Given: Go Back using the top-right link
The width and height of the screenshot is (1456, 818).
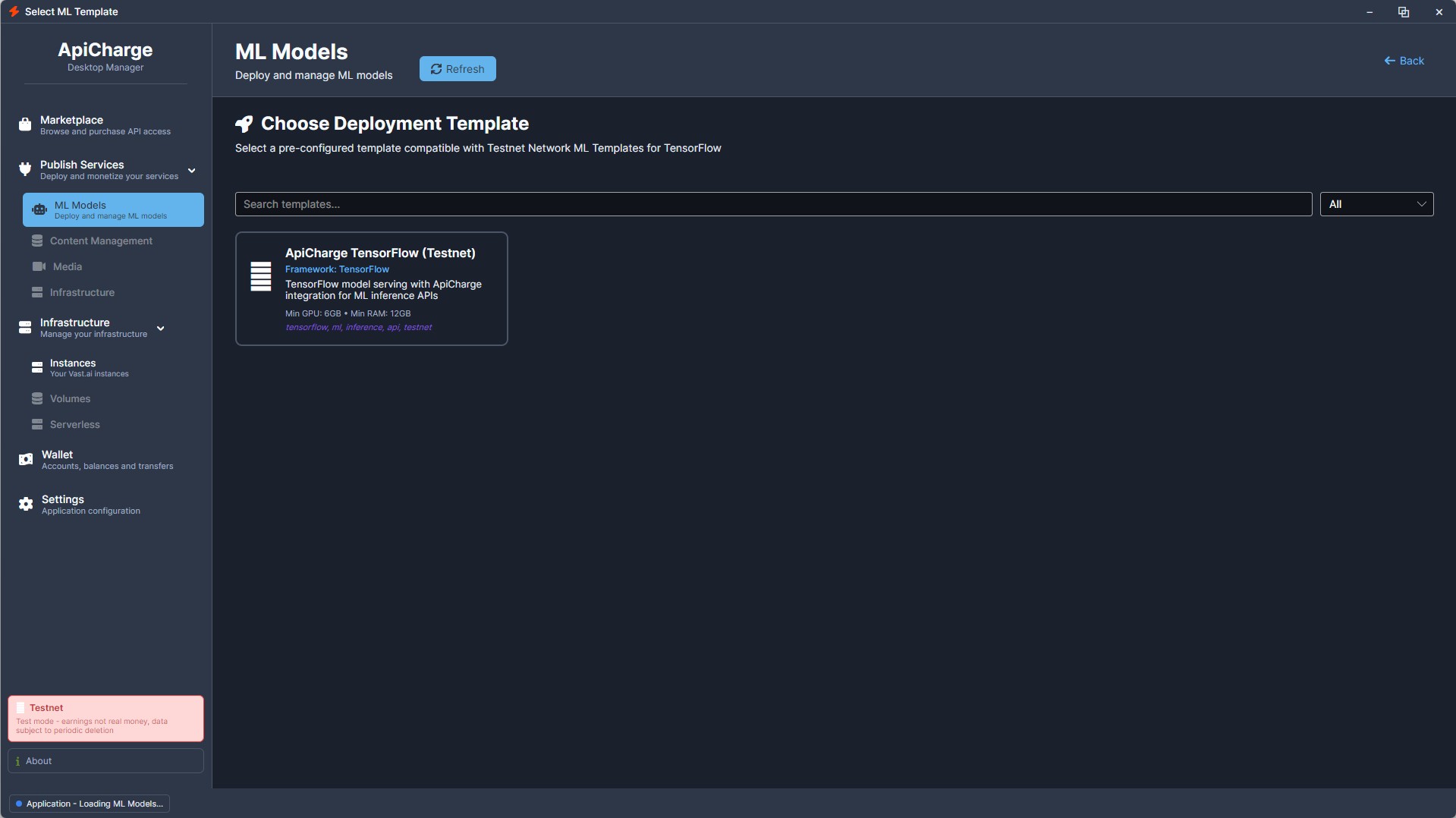Looking at the screenshot, I should [x=1404, y=61].
